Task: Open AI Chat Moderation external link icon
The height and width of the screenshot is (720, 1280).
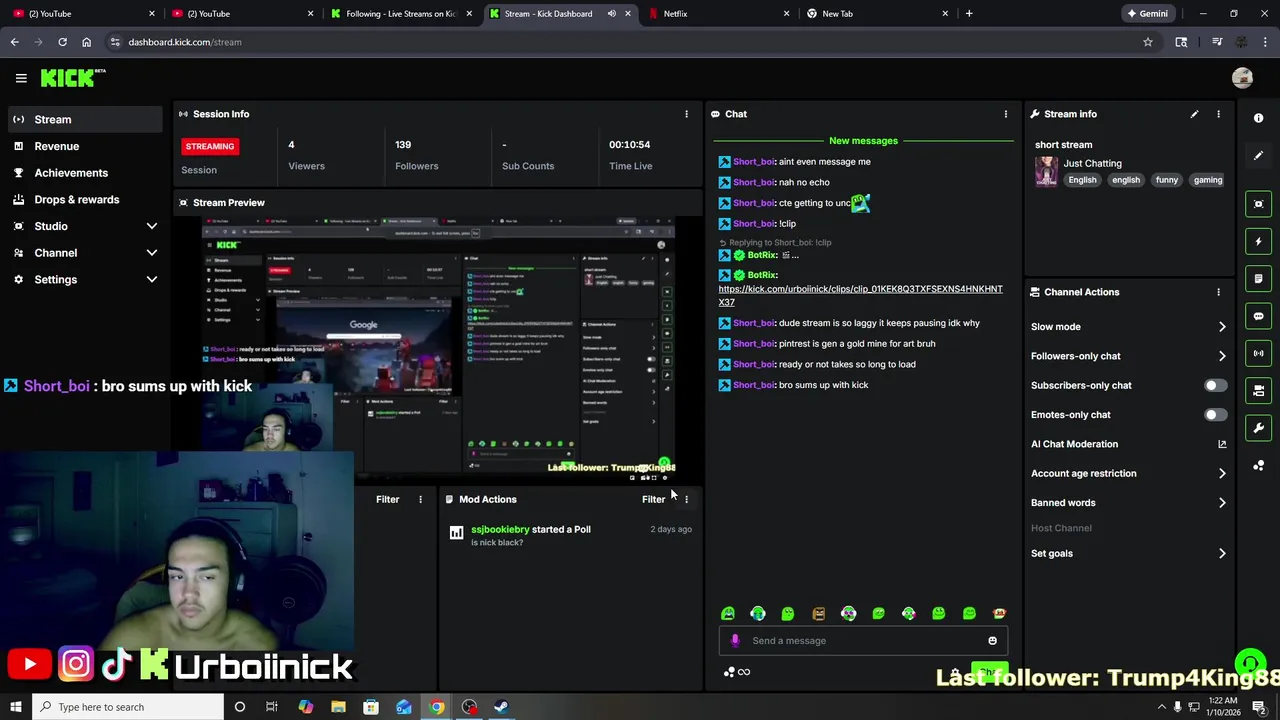Action: coord(1222,444)
